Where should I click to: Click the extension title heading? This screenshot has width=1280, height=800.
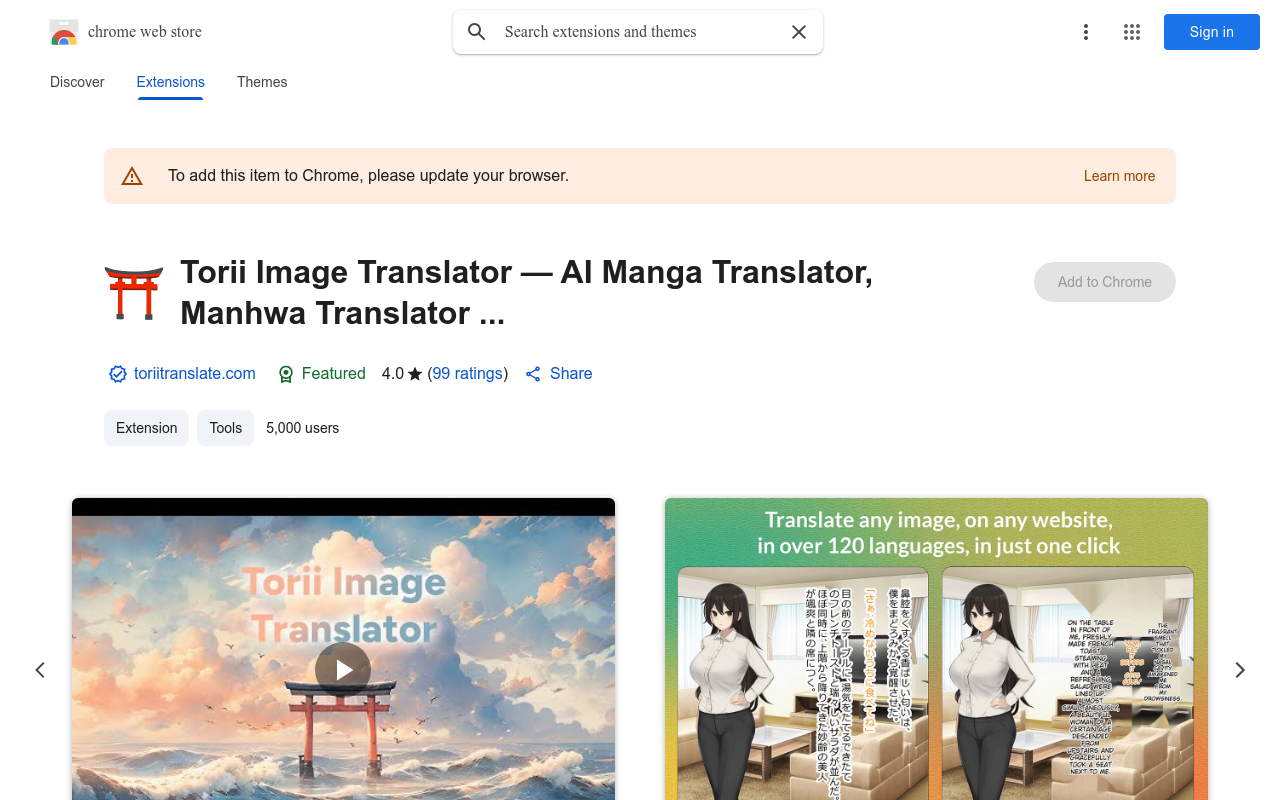click(x=526, y=292)
